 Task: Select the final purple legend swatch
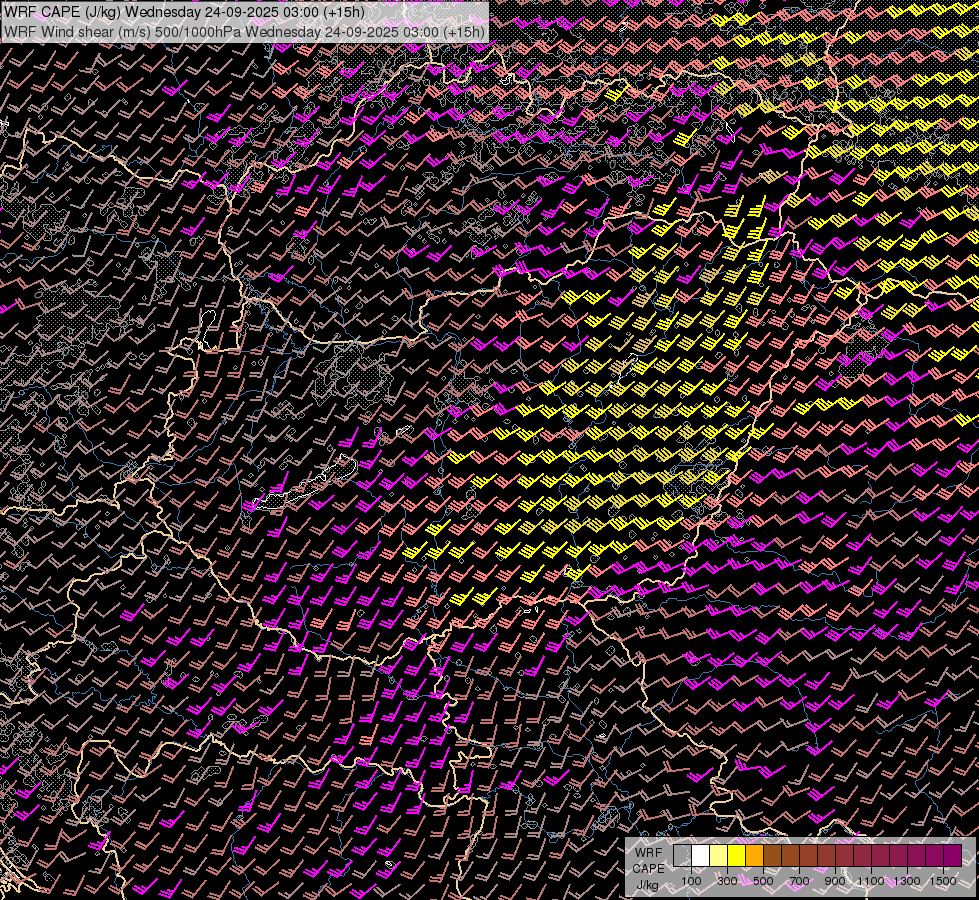tap(952, 855)
